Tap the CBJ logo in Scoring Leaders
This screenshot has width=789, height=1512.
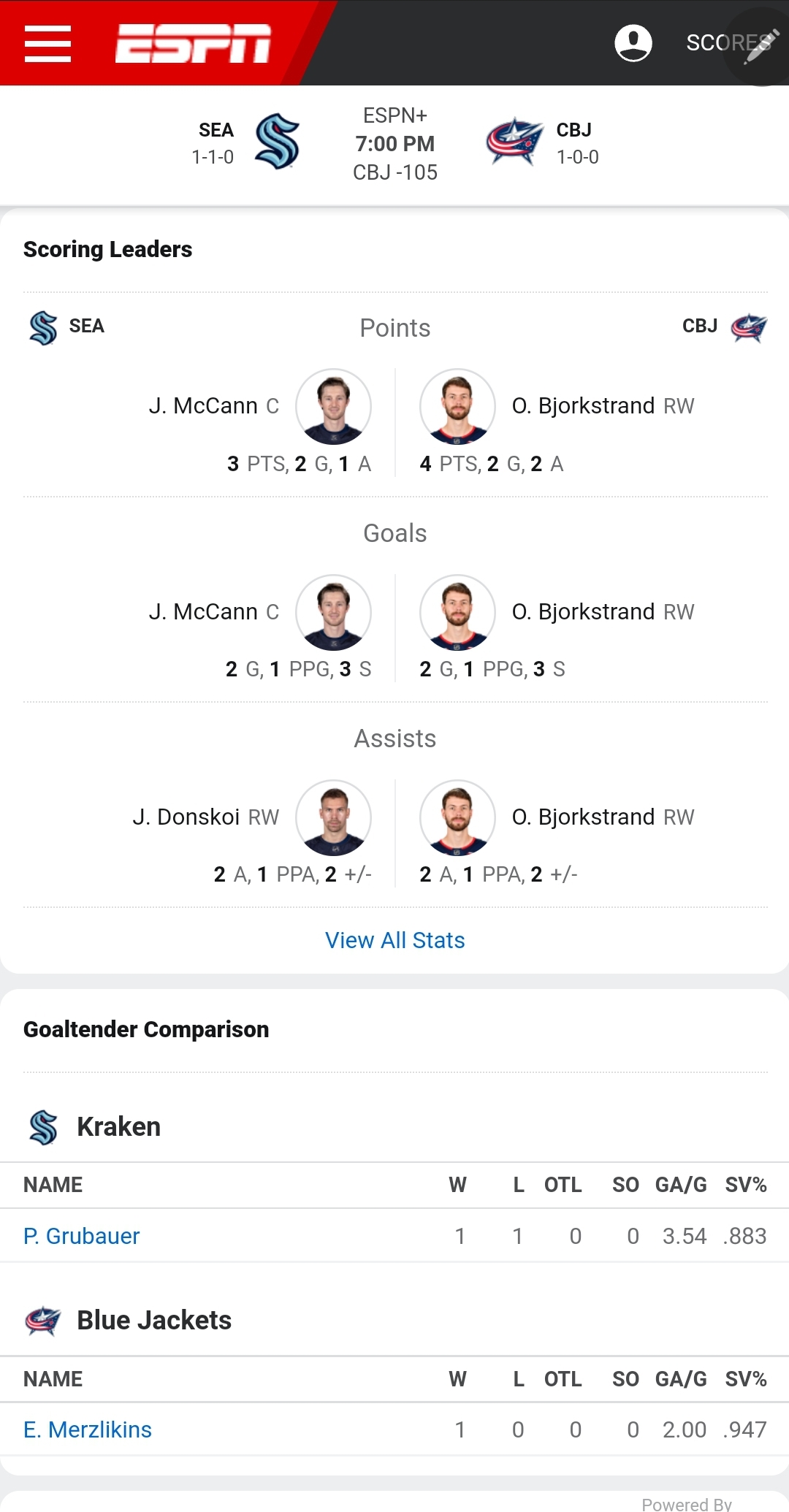(x=749, y=327)
